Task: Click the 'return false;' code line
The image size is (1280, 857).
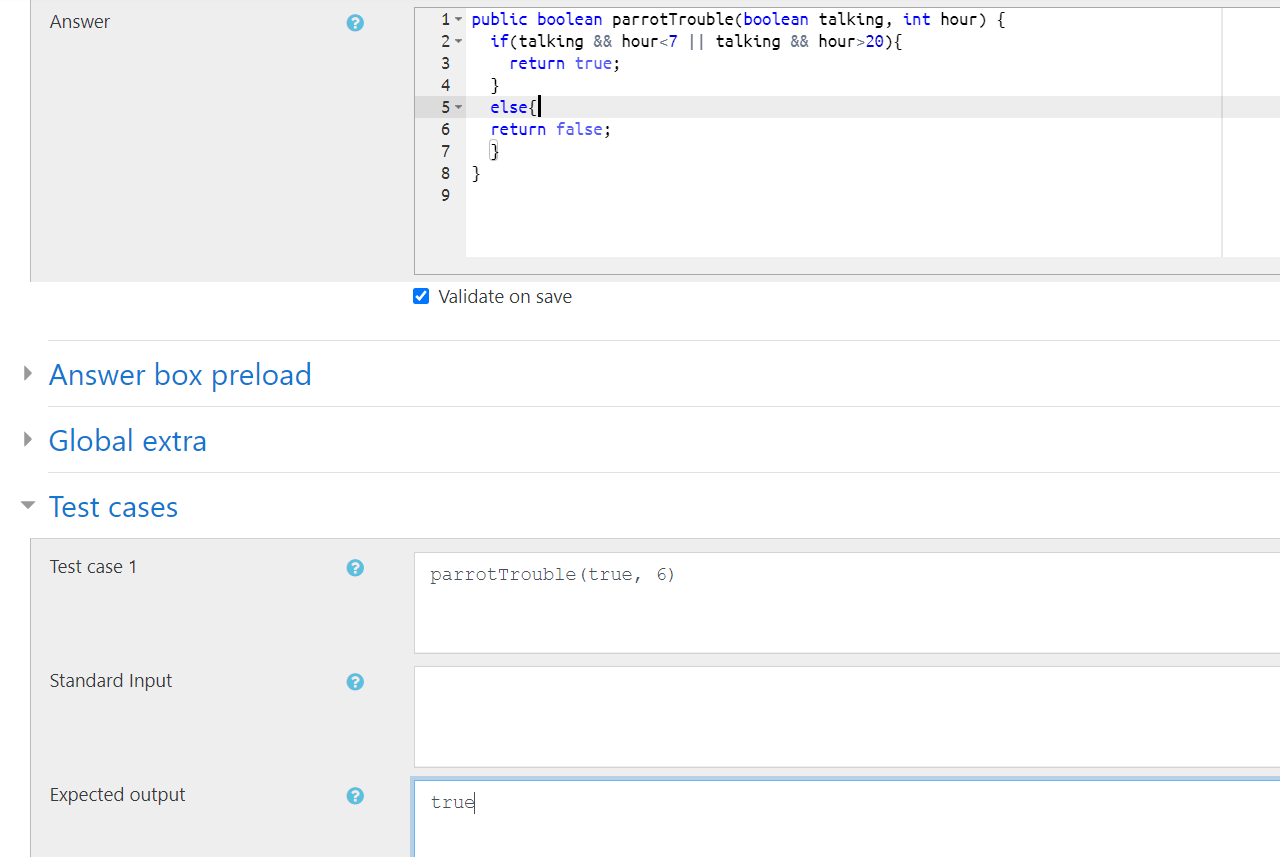Action: pos(550,129)
